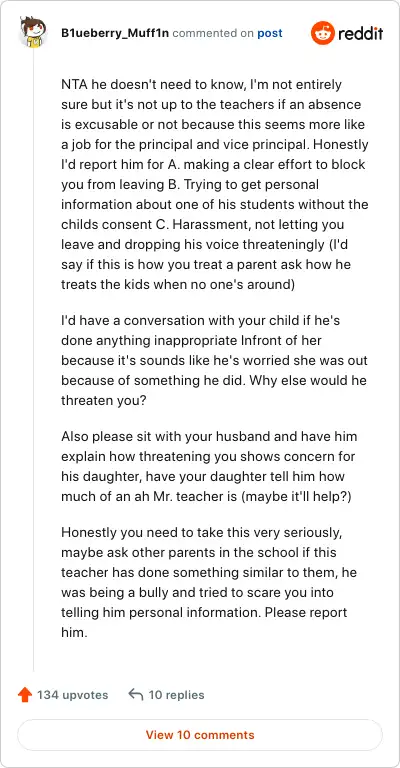Open B1ueberry_Muff1n's avatar image

click(x=33, y=32)
